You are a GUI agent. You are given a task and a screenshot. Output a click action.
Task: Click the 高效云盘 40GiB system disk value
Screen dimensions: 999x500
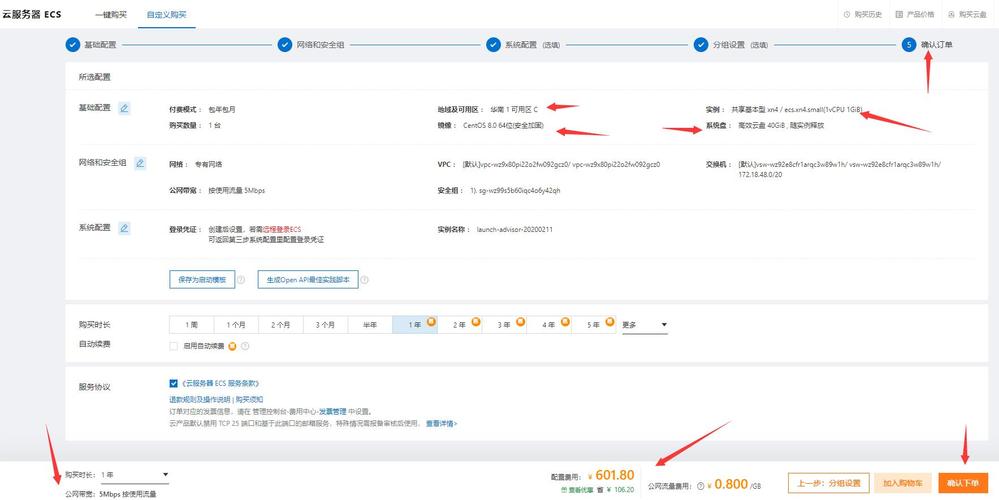[781, 125]
